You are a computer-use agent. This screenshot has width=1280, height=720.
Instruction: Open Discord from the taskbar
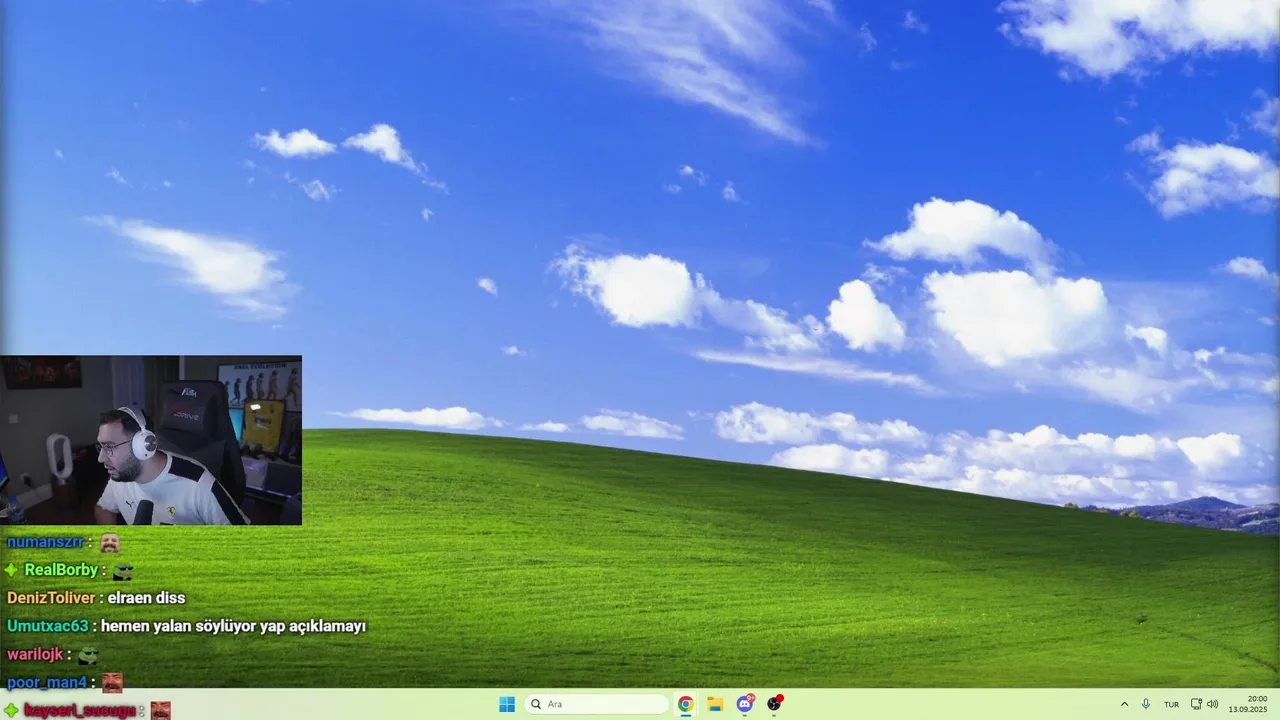pos(745,704)
